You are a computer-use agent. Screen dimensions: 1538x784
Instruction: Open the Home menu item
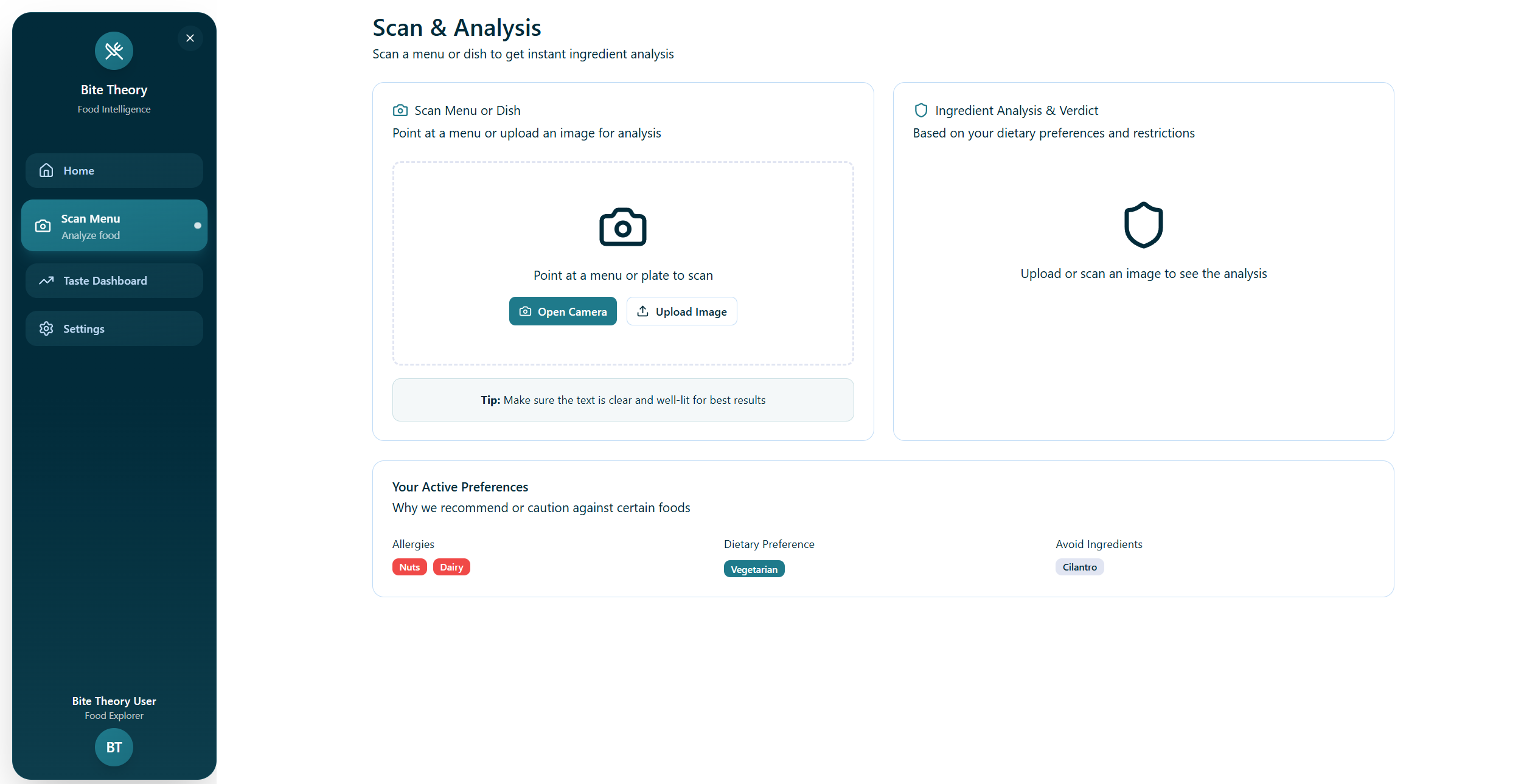pyautogui.click(x=114, y=170)
